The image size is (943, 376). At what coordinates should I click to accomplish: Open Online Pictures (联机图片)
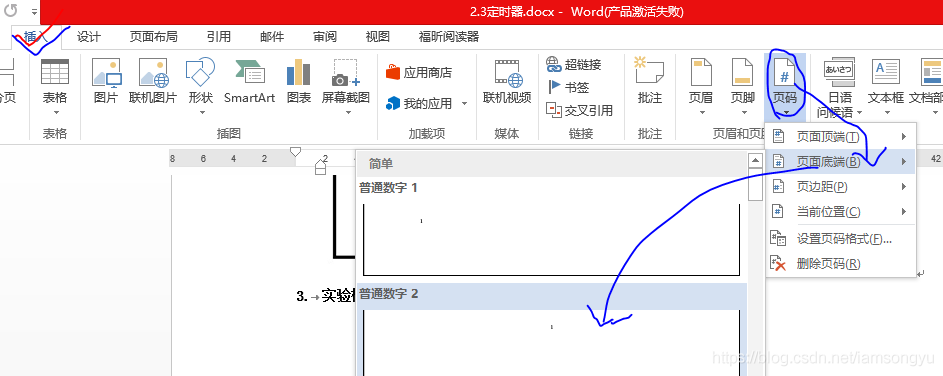point(153,80)
